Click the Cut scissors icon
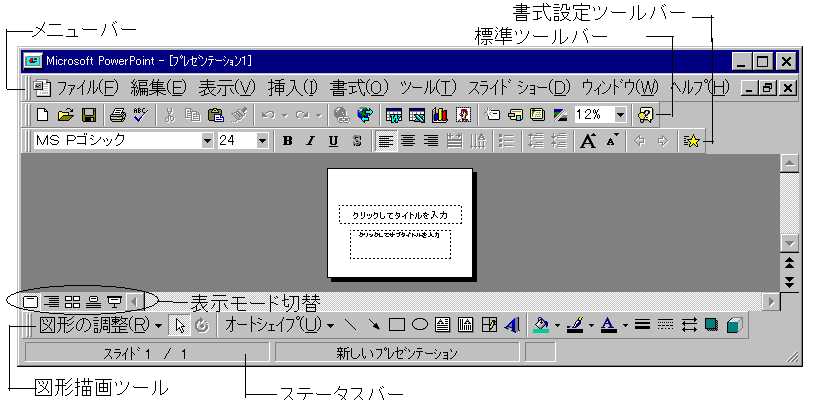This screenshot has width=816, height=400. [x=170, y=115]
